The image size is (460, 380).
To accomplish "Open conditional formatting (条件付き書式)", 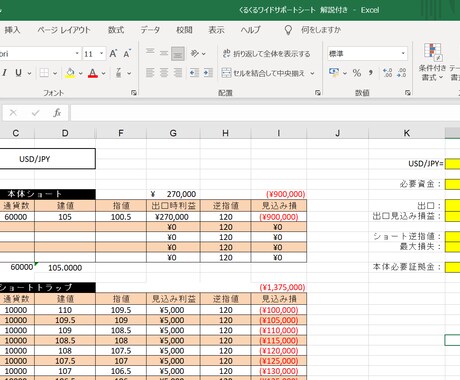I will (433, 62).
